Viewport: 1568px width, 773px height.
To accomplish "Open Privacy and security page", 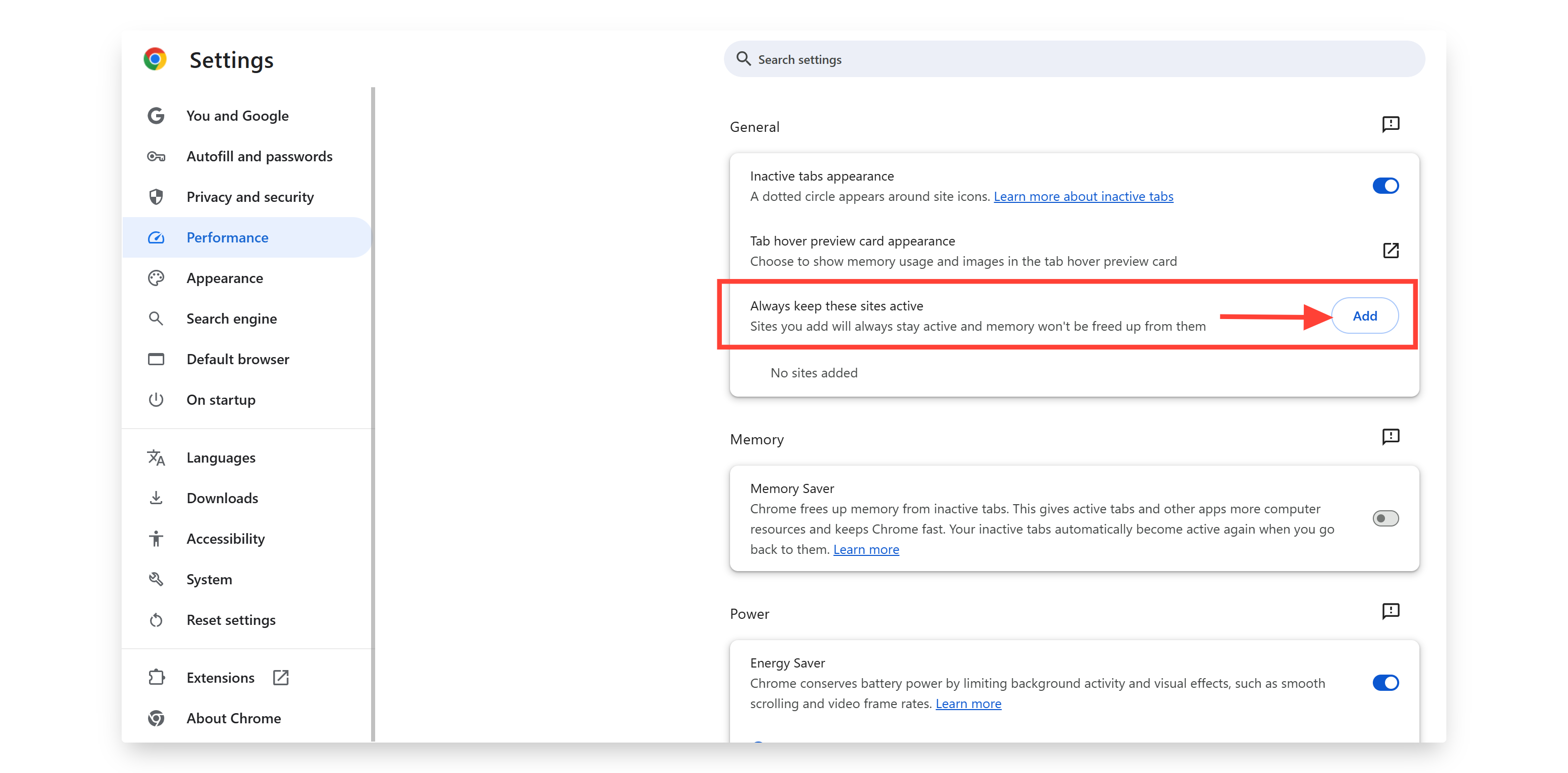I will 246,197.
